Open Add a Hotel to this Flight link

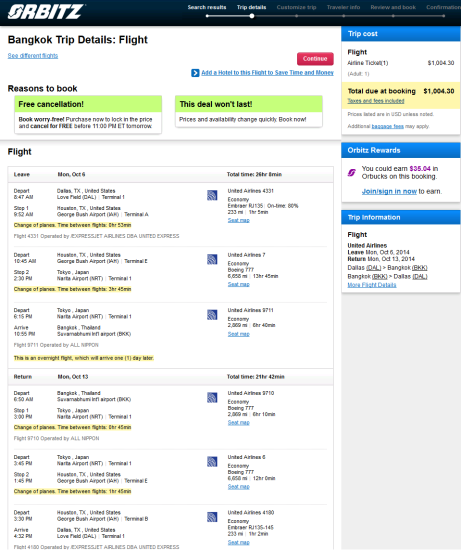[267, 73]
